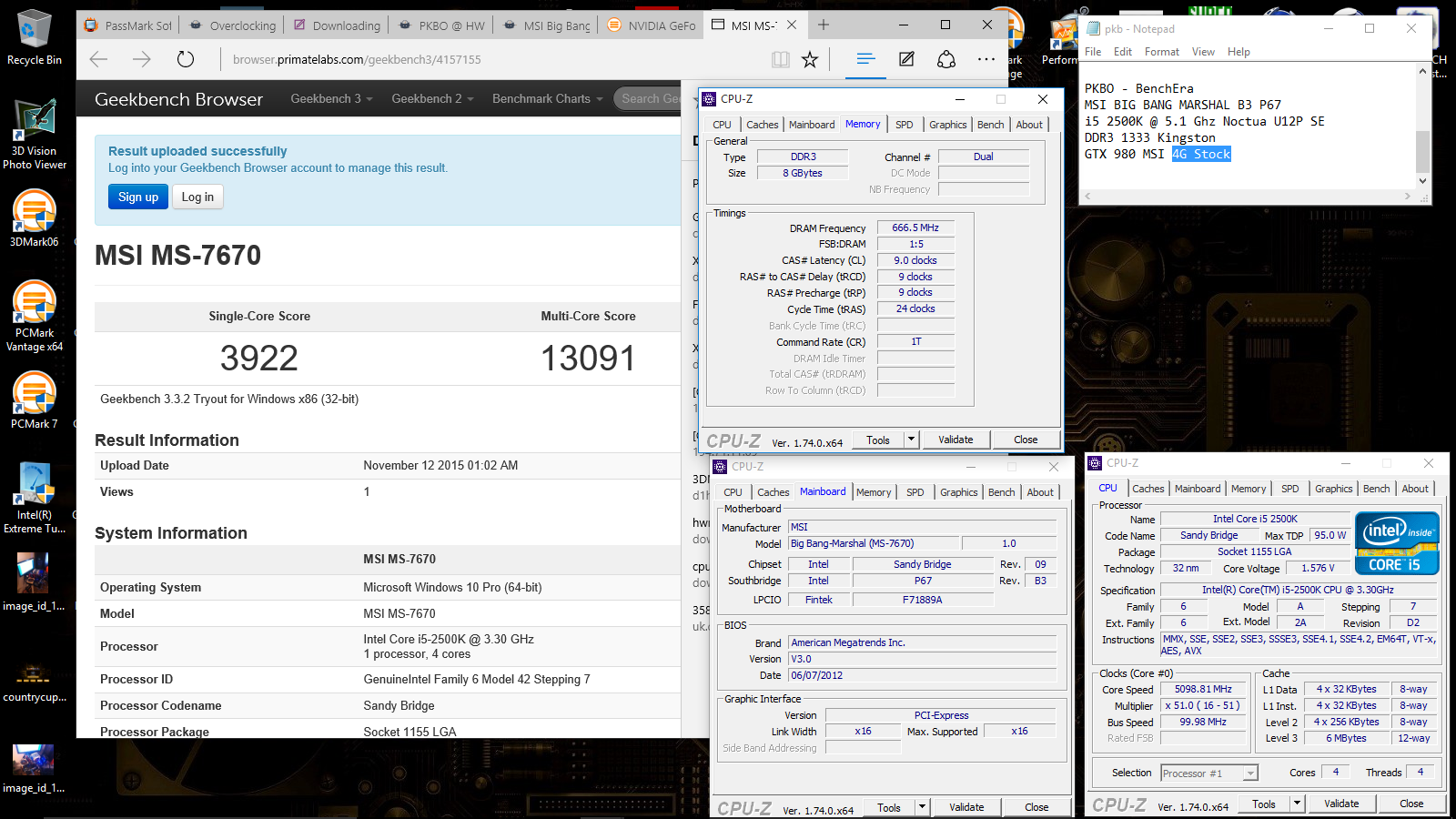Click mainboard model Big Bang-Marshal field

pyautogui.click(x=872, y=543)
